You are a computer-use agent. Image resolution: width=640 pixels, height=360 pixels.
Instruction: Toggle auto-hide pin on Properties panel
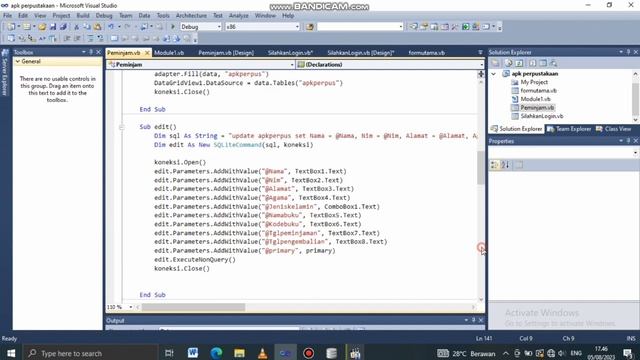[629, 141]
